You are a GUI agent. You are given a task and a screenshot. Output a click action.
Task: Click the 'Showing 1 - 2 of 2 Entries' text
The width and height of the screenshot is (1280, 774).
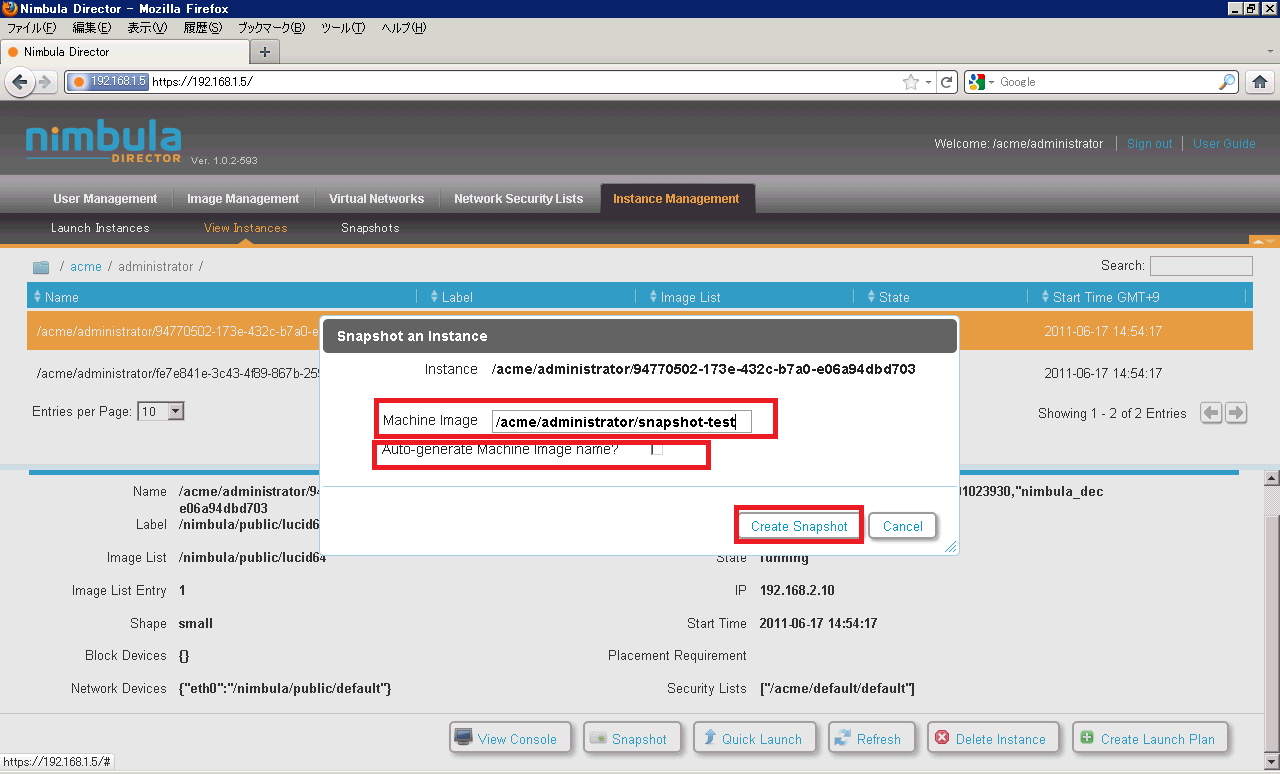(1112, 413)
